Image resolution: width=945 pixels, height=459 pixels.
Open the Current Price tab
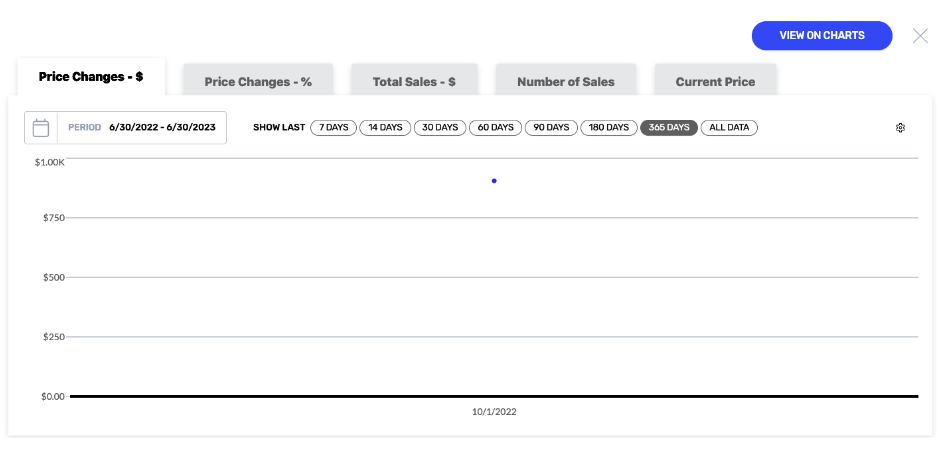715,80
